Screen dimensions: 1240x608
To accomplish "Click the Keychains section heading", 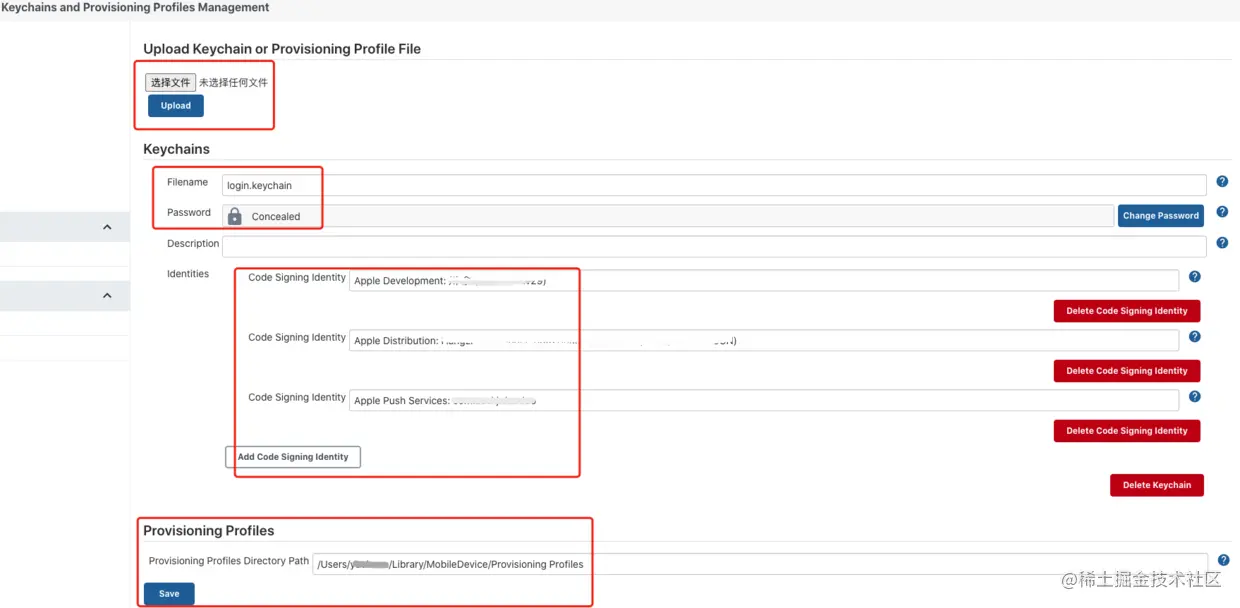I will [x=177, y=149].
